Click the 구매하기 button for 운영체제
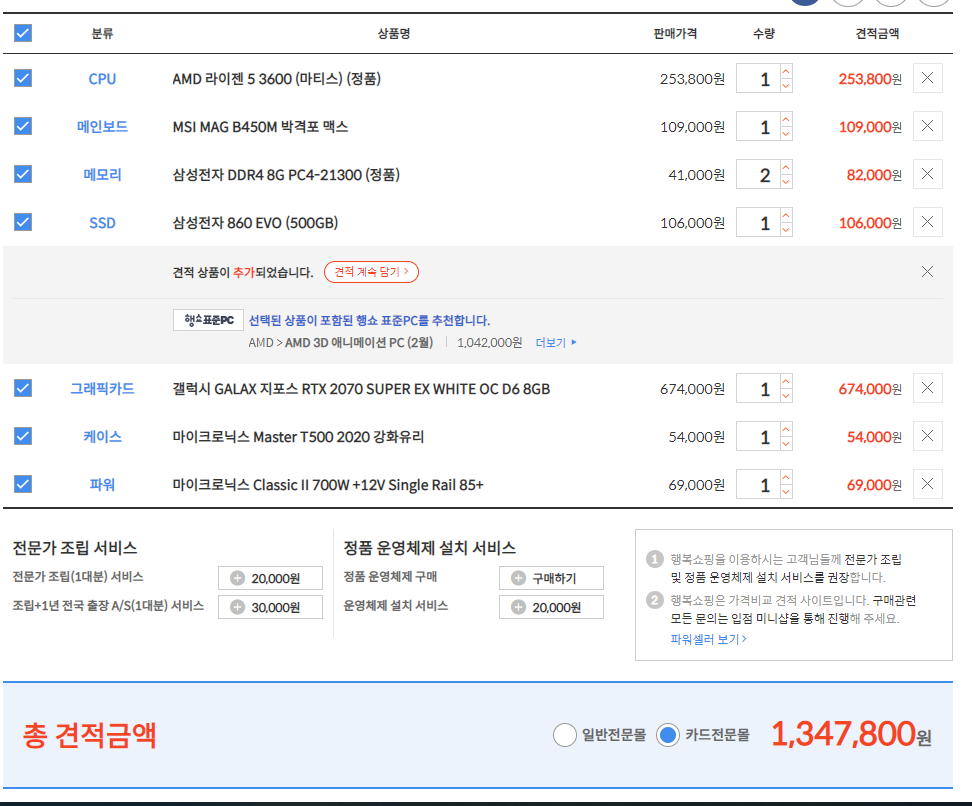This screenshot has width=972, height=806. pos(551,578)
